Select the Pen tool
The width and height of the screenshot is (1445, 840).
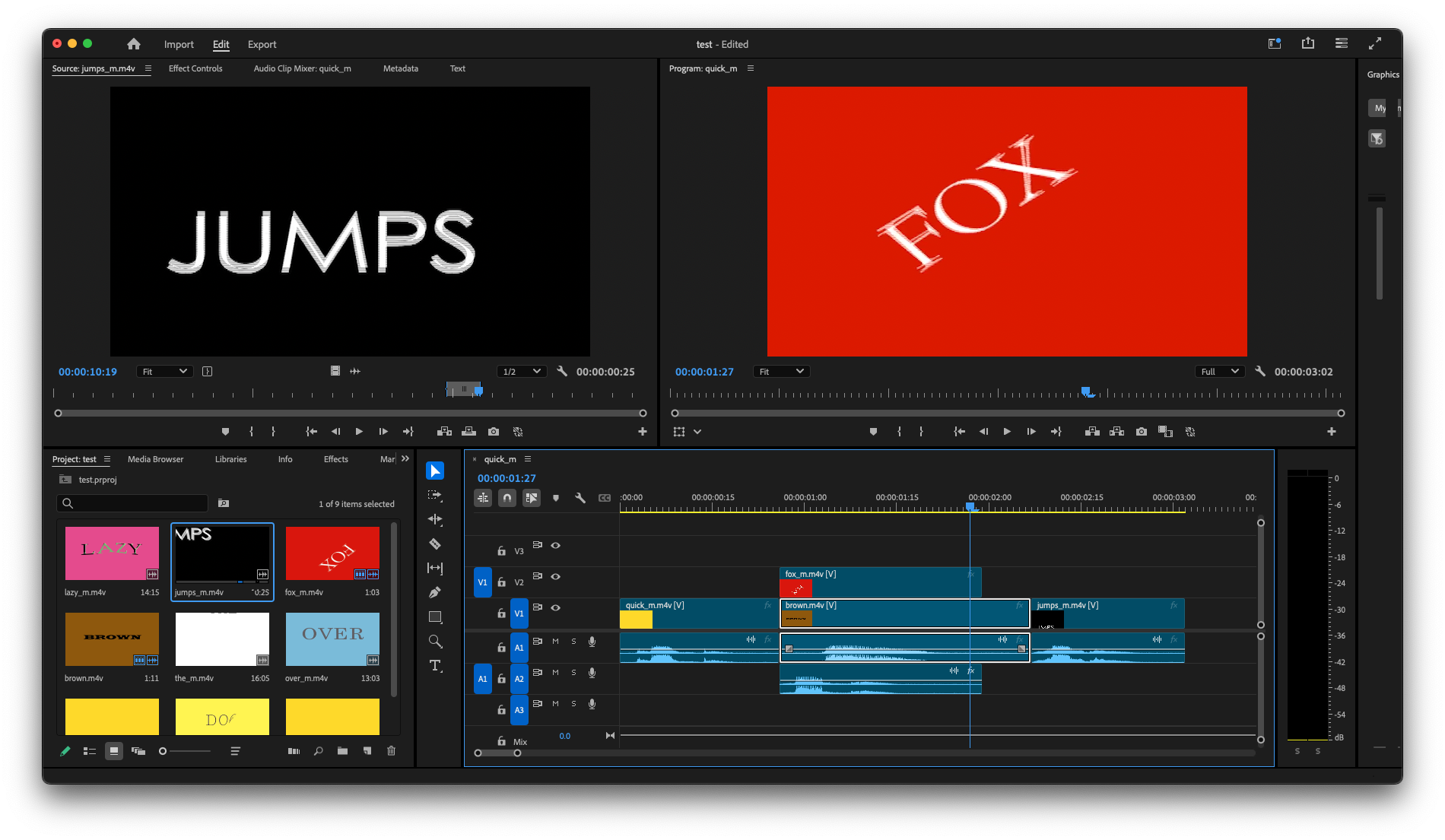[435, 593]
